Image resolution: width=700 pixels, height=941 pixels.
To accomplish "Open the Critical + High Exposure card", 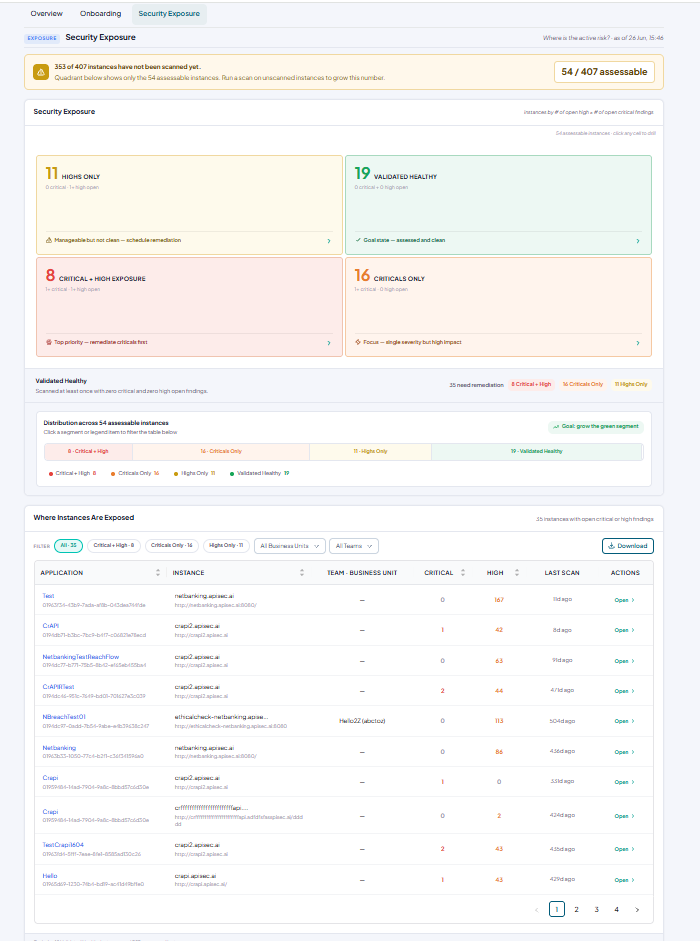I will (x=189, y=307).
